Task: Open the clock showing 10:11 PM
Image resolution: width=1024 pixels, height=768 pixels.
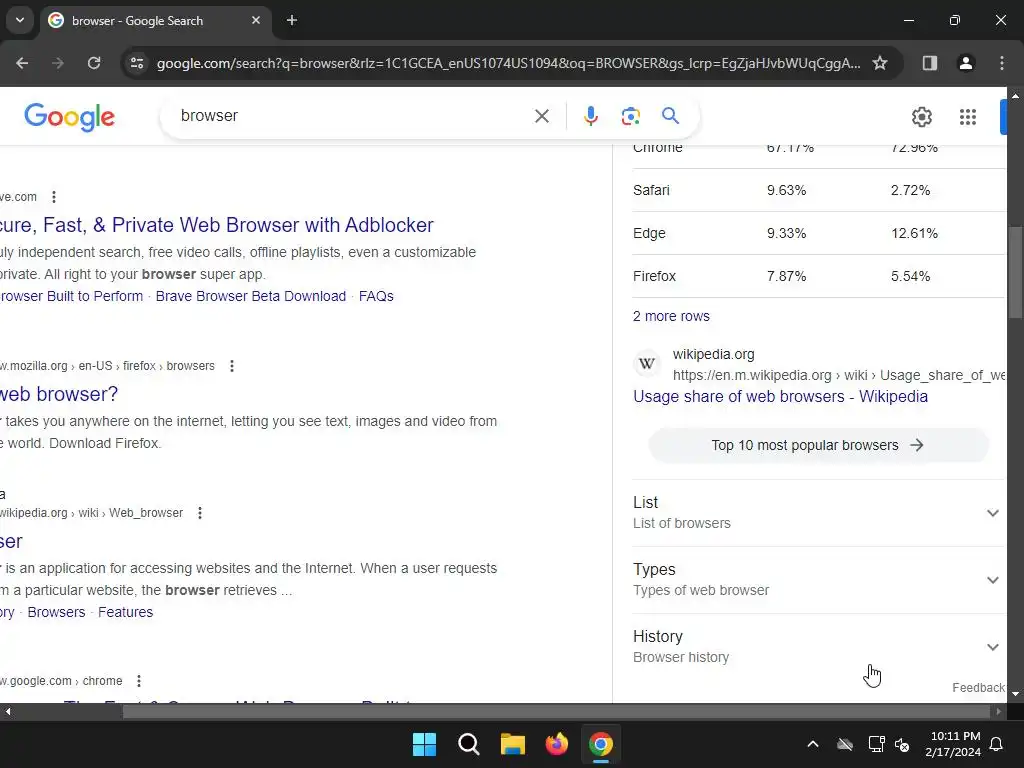Action: 953,744
